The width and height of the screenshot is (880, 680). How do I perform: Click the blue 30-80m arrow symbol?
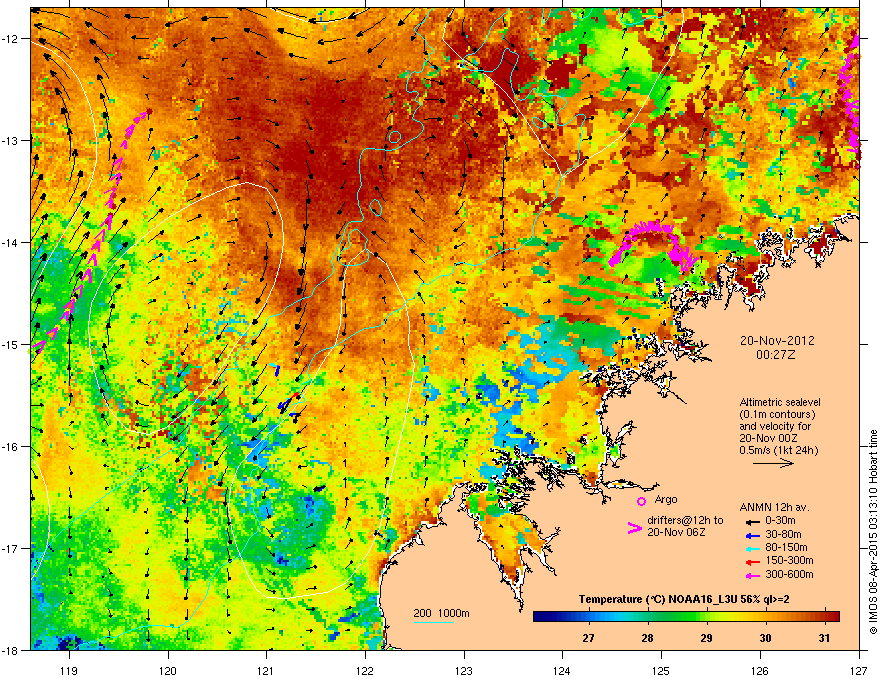click(x=752, y=535)
